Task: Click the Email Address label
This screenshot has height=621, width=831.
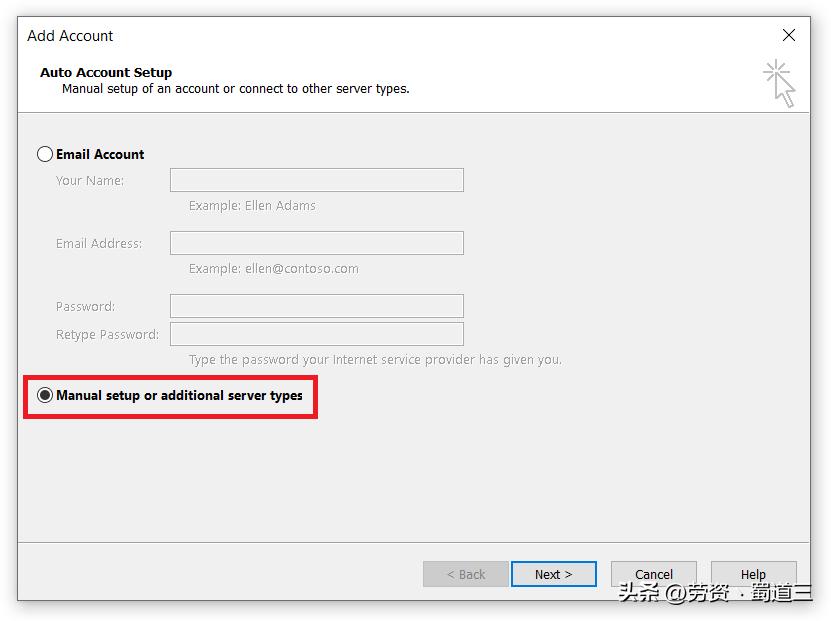Action: pyautogui.click(x=99, y=243)
